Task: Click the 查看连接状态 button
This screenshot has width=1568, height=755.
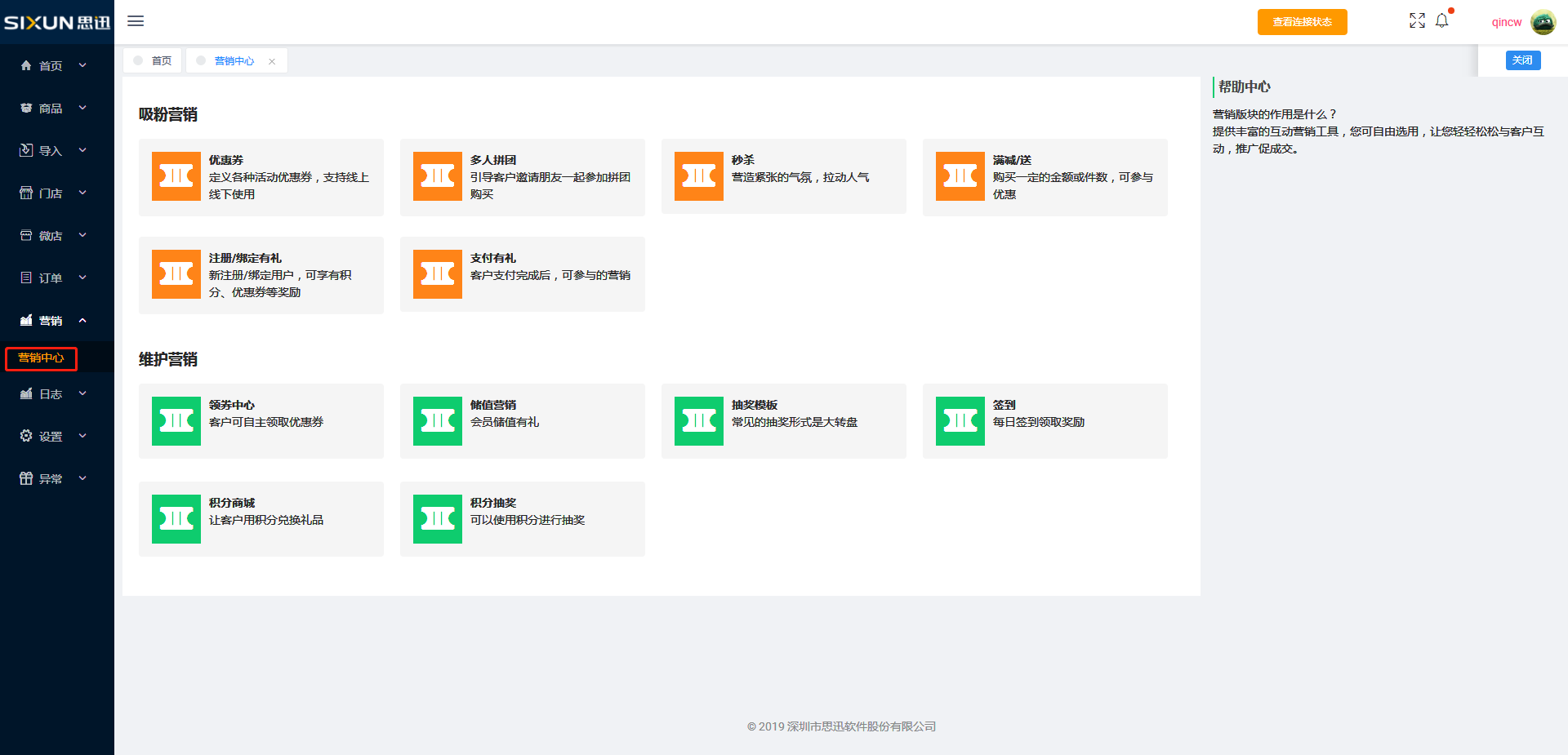Action: pos(1302,22)
